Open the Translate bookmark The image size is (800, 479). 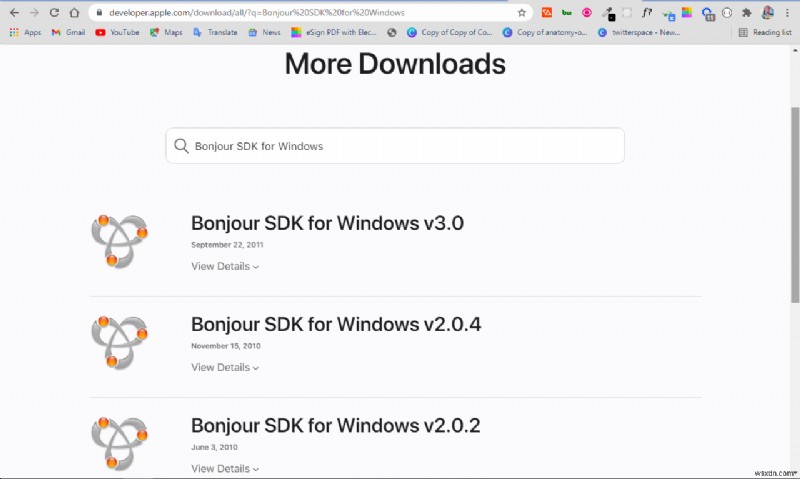point(215,32)
